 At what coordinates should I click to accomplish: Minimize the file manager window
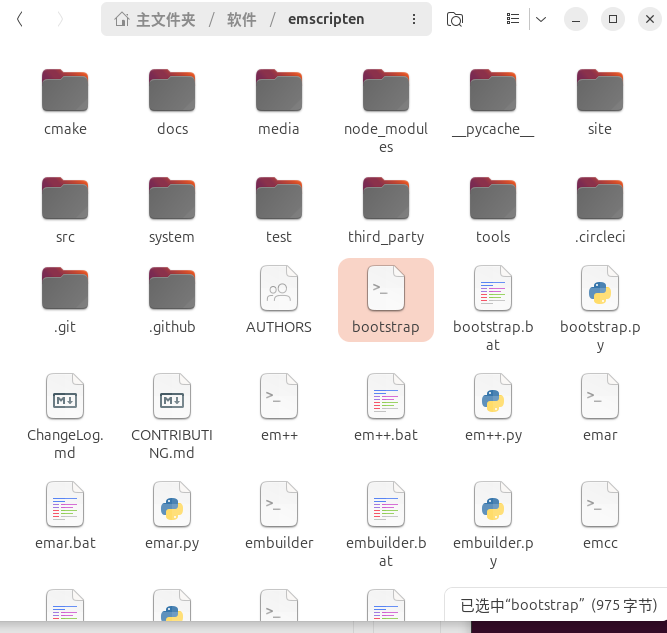point(576,19)
